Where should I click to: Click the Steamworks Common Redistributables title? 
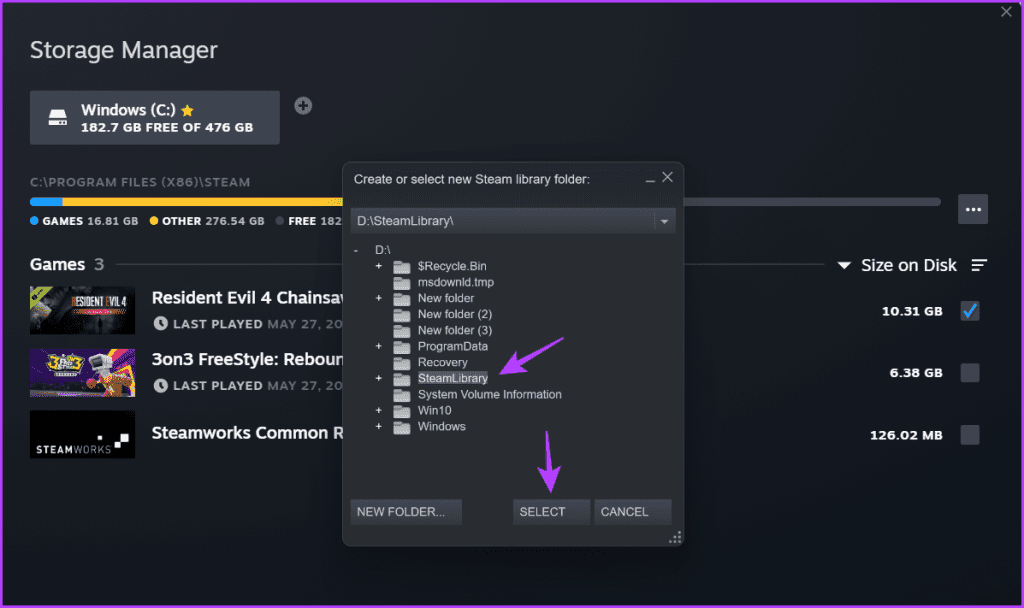pyautogui.click(x=247, y=433)
